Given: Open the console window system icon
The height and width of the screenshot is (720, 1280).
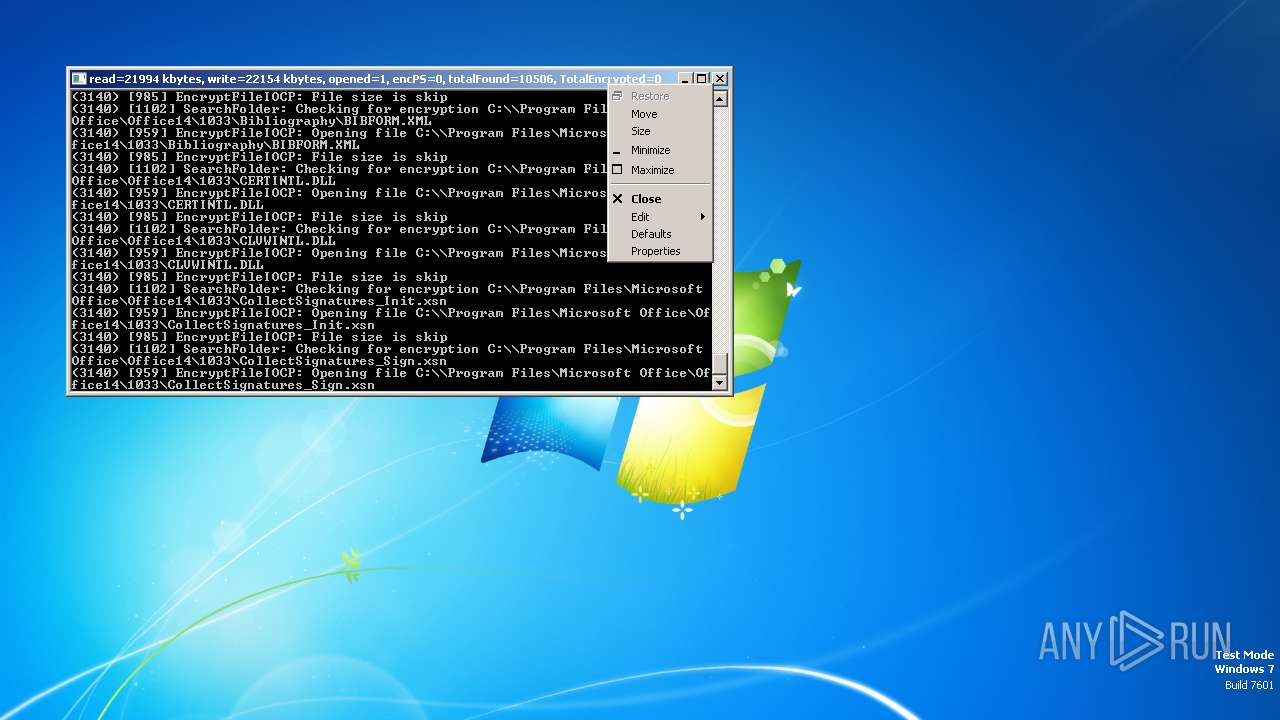Looking at the screenshot, I should click(x=79, y=78).
